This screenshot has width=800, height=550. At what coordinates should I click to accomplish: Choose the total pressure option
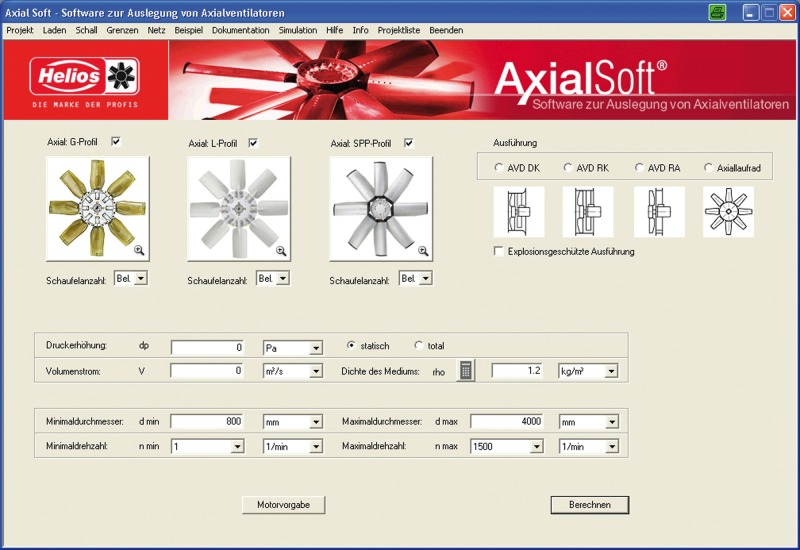419,345
